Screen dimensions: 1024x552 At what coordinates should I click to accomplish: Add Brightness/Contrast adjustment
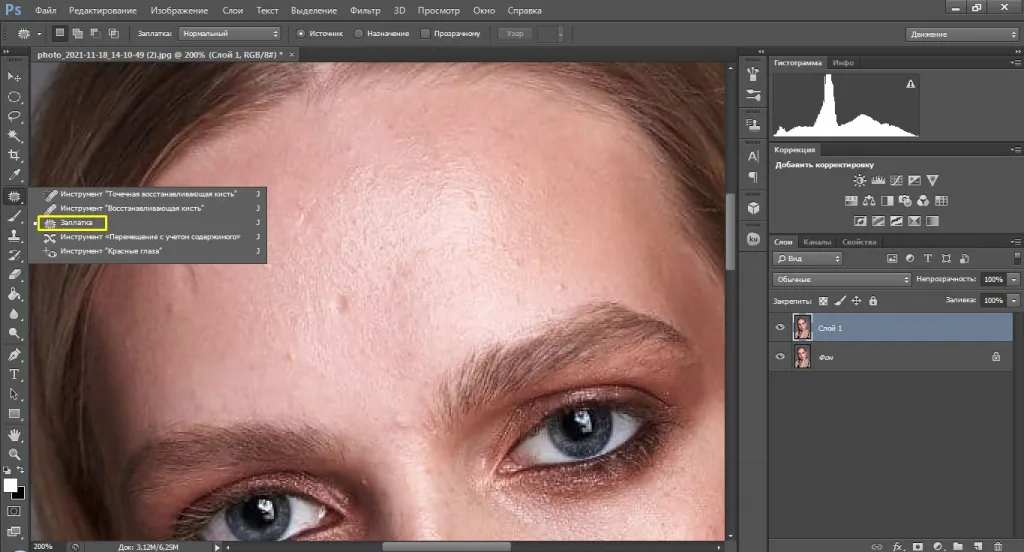coord(859,180)
